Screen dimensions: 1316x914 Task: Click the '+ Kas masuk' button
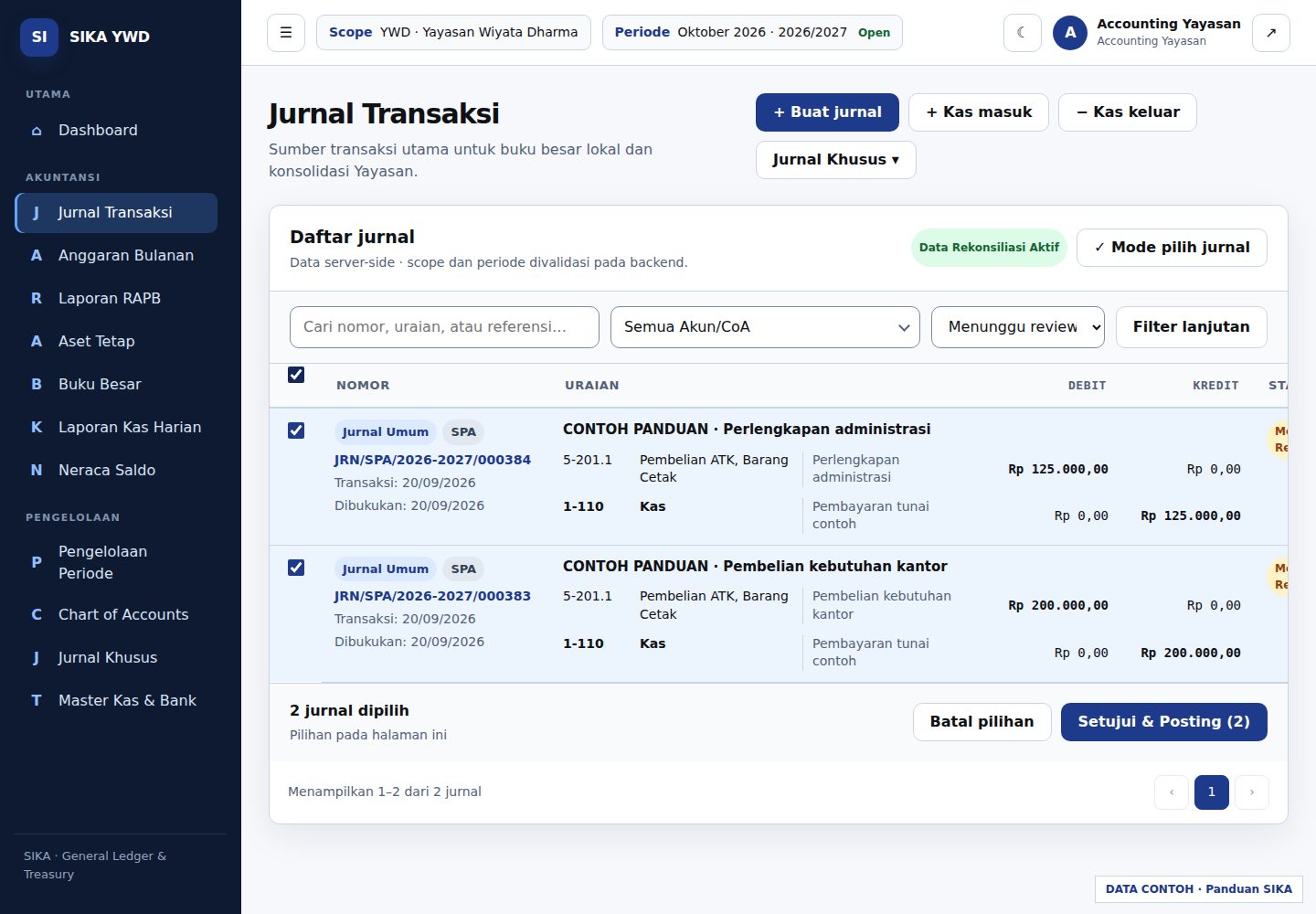click(x=979, y=112)
